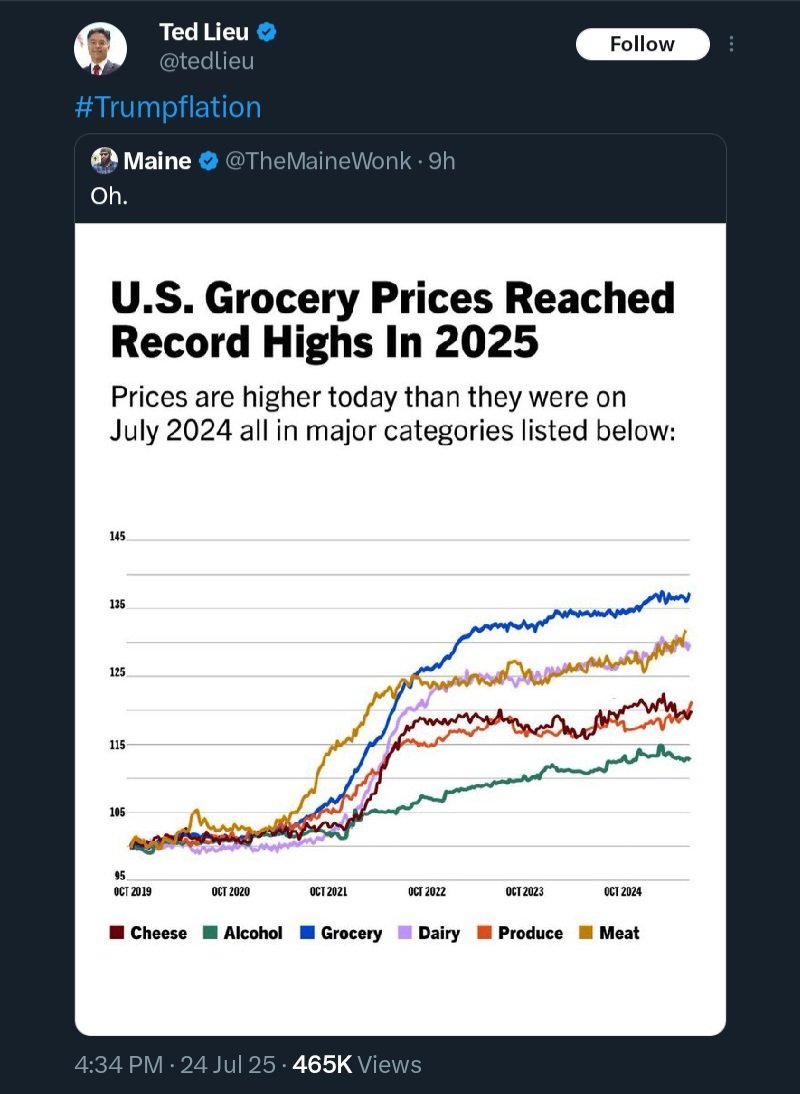Image resolution: width=800 pixels, height=1094 pixels.
Task: Click the Ted Lieu display name
Action: (x=204, y=31)
